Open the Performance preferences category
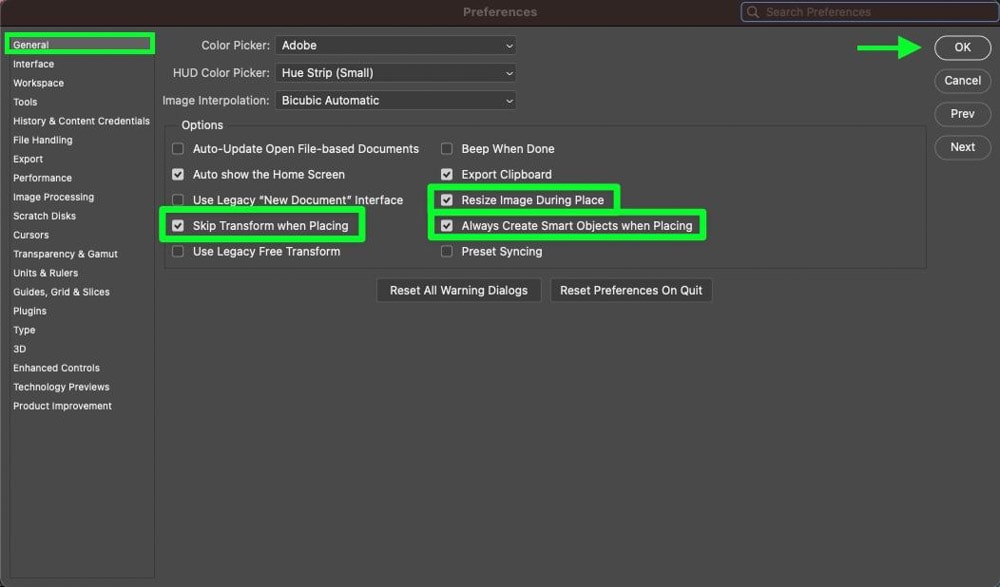The width and height of the screenshot is (1000, 587). (x=43, y=178)
